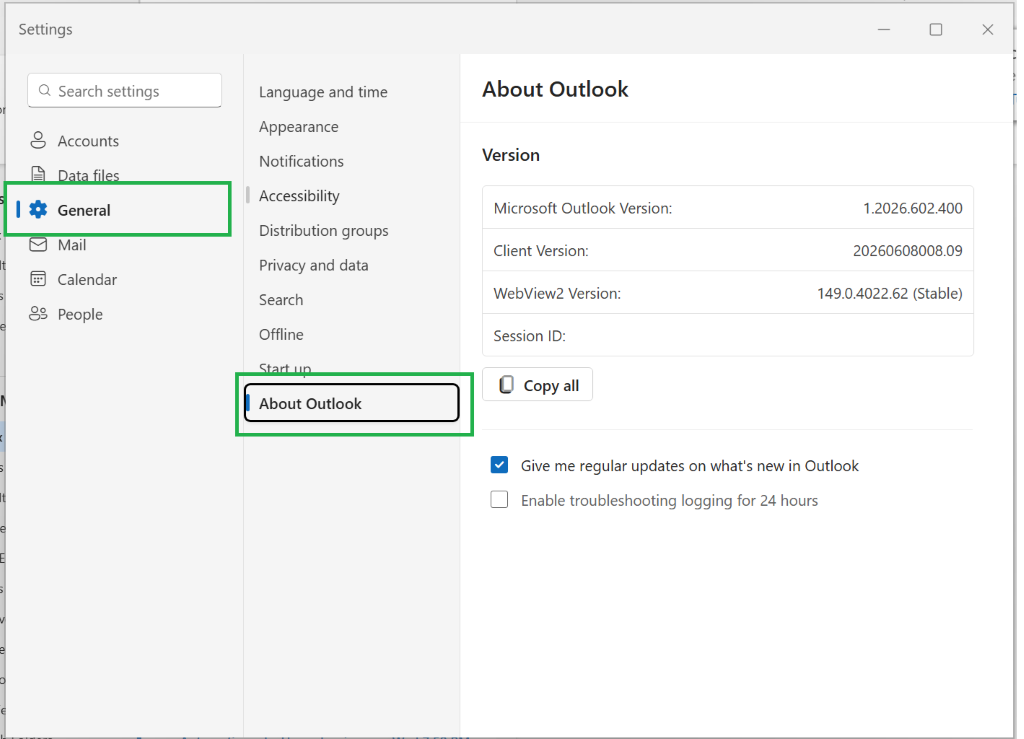
Task: Maximize the Settings window
Action: (936, 29)
